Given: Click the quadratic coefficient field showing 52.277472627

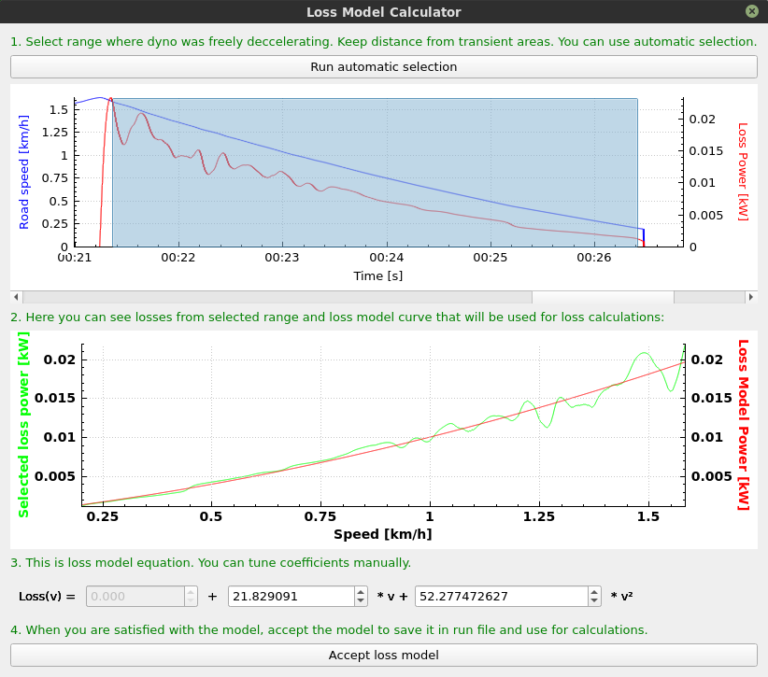Looking at the screenshot, I should click(x=498, y=596).
